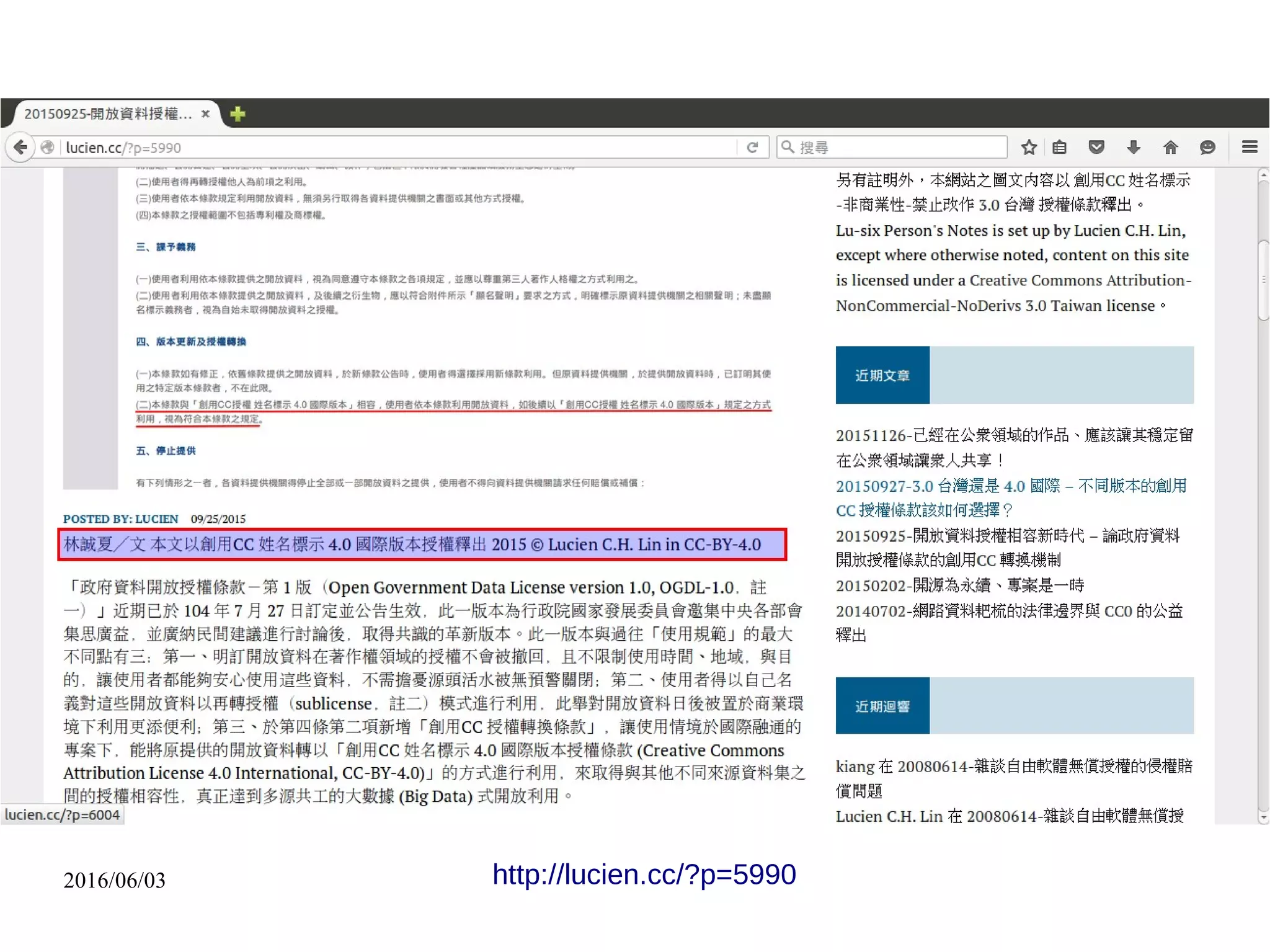The width and height of the screenshot is (1270, 952).
Task: Click the reload page icon
Action: [752, 148]
